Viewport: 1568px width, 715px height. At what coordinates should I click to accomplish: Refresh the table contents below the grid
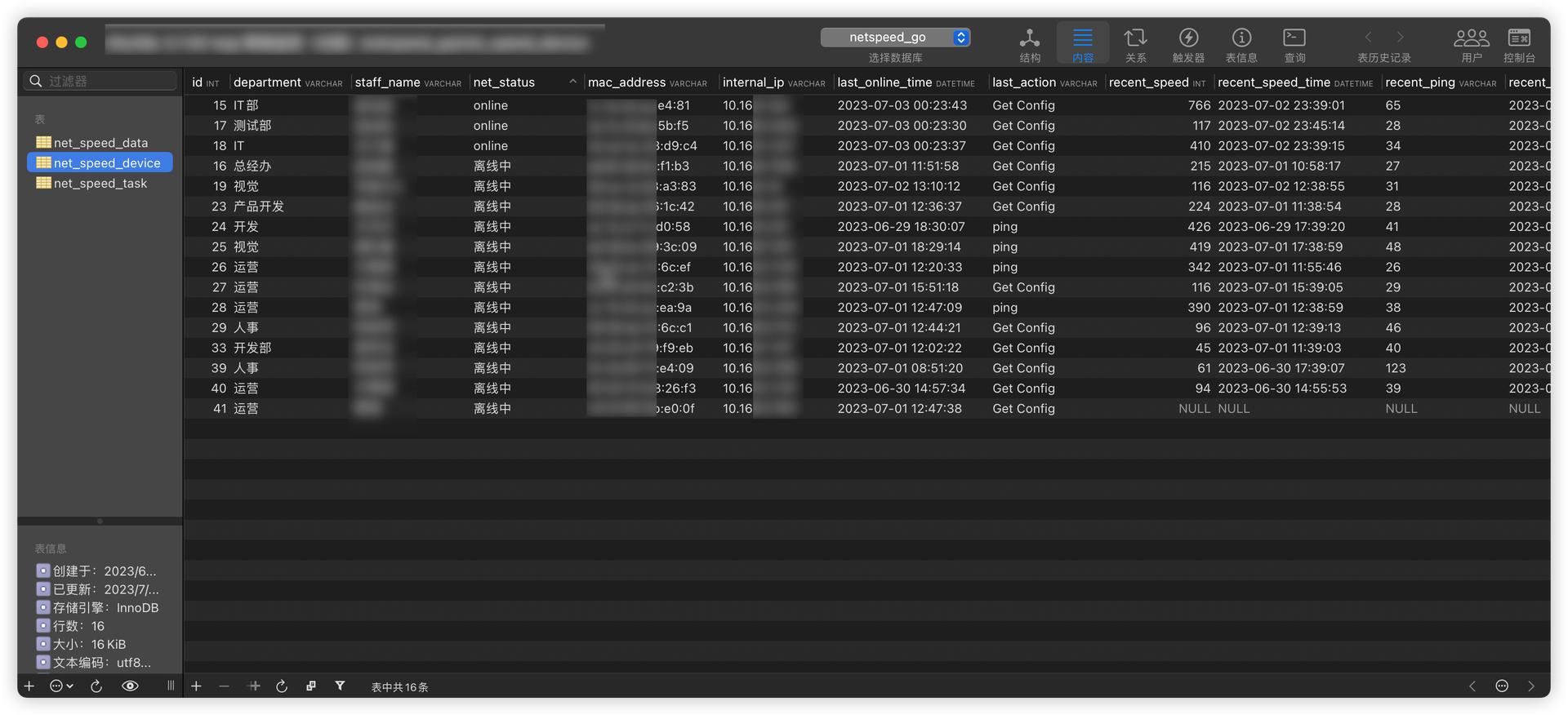[x=282, y=686]
